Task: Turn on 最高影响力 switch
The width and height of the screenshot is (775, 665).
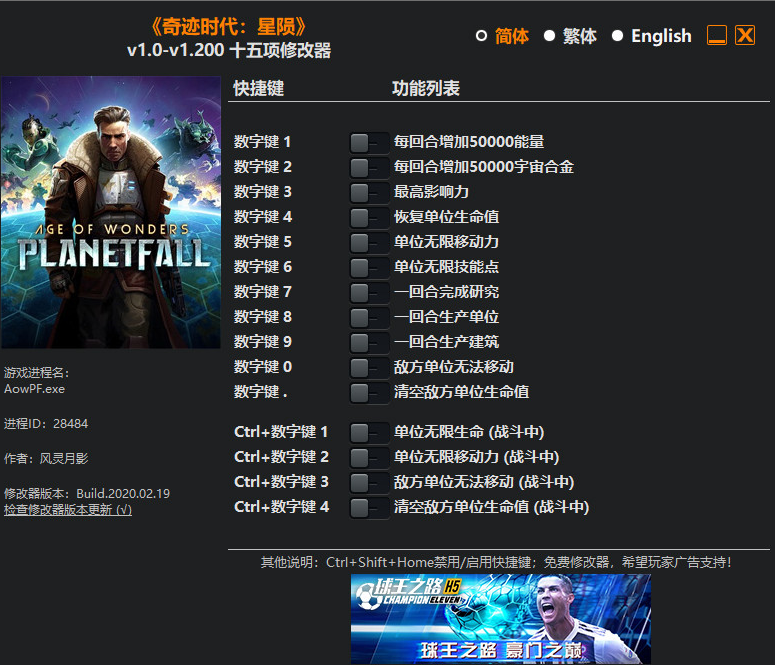Action: [369, 193]
